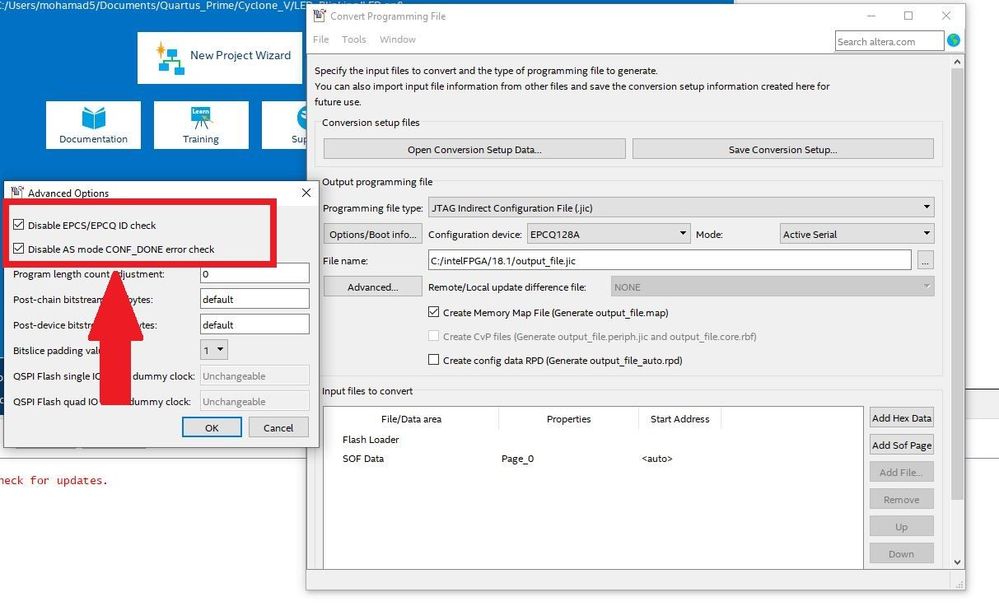Click the Post-device bitstream field

(255, 324)
